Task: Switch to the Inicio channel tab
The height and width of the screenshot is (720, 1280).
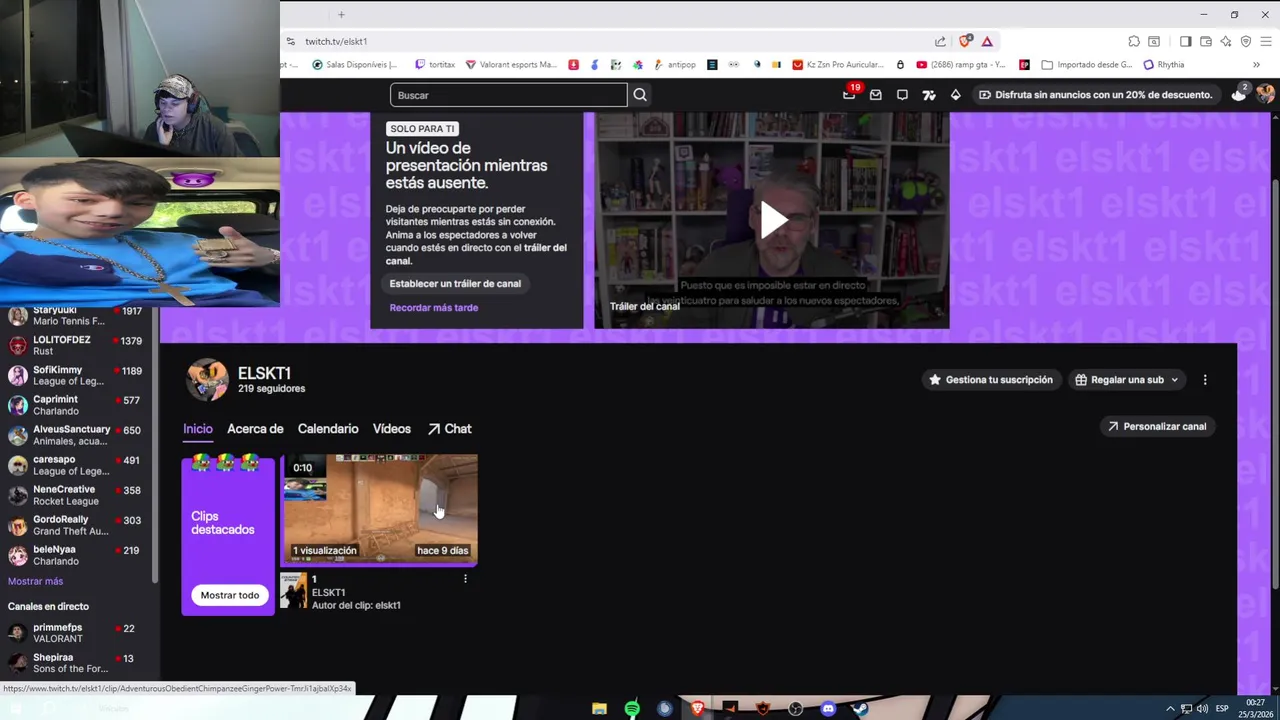Action: 198,428
